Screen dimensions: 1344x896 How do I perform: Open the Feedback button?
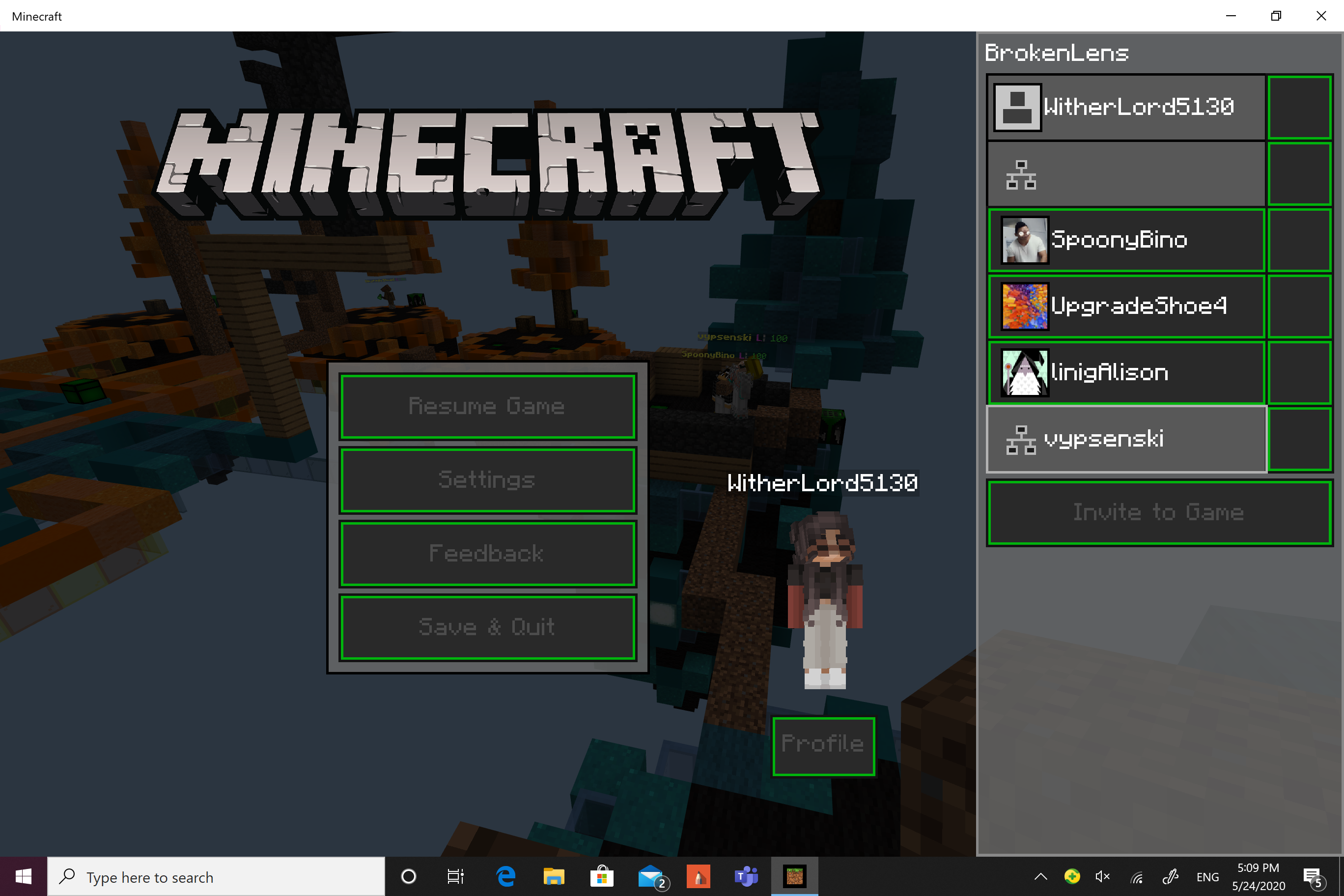click(487, 553)
